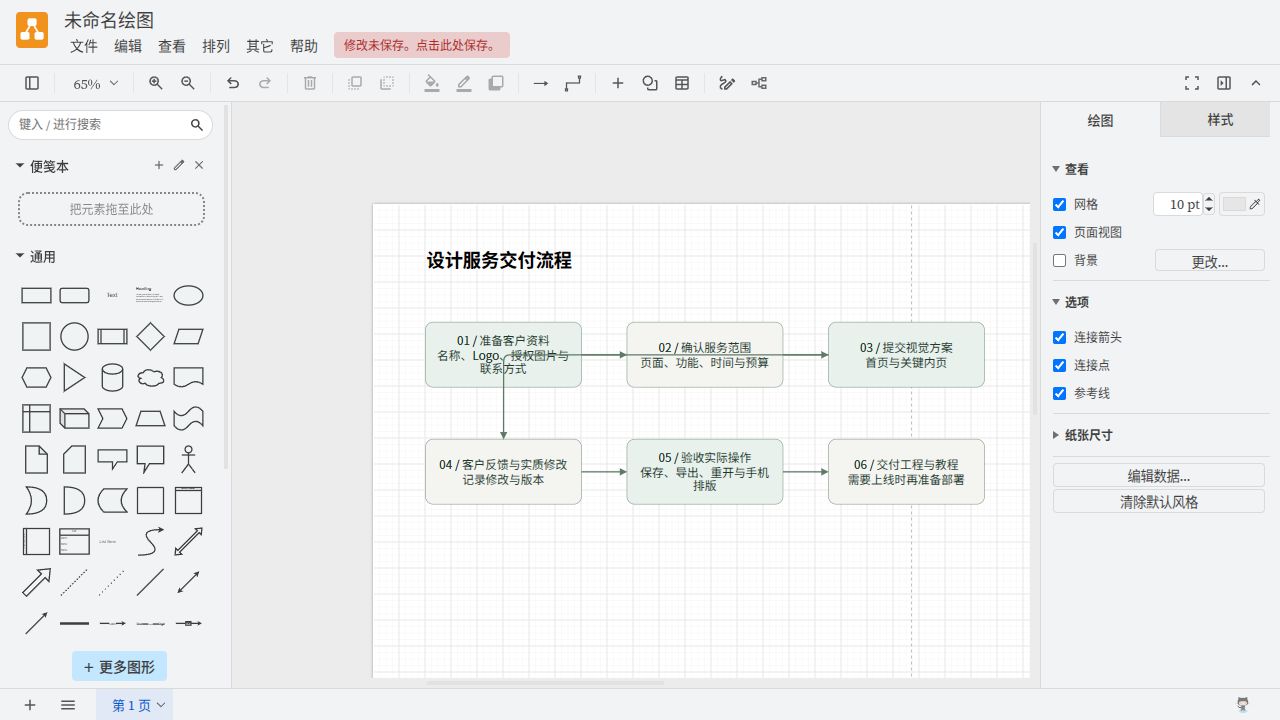
Task: Toggle the 连接点 checkbox
Action: [x=1060, y=366]
